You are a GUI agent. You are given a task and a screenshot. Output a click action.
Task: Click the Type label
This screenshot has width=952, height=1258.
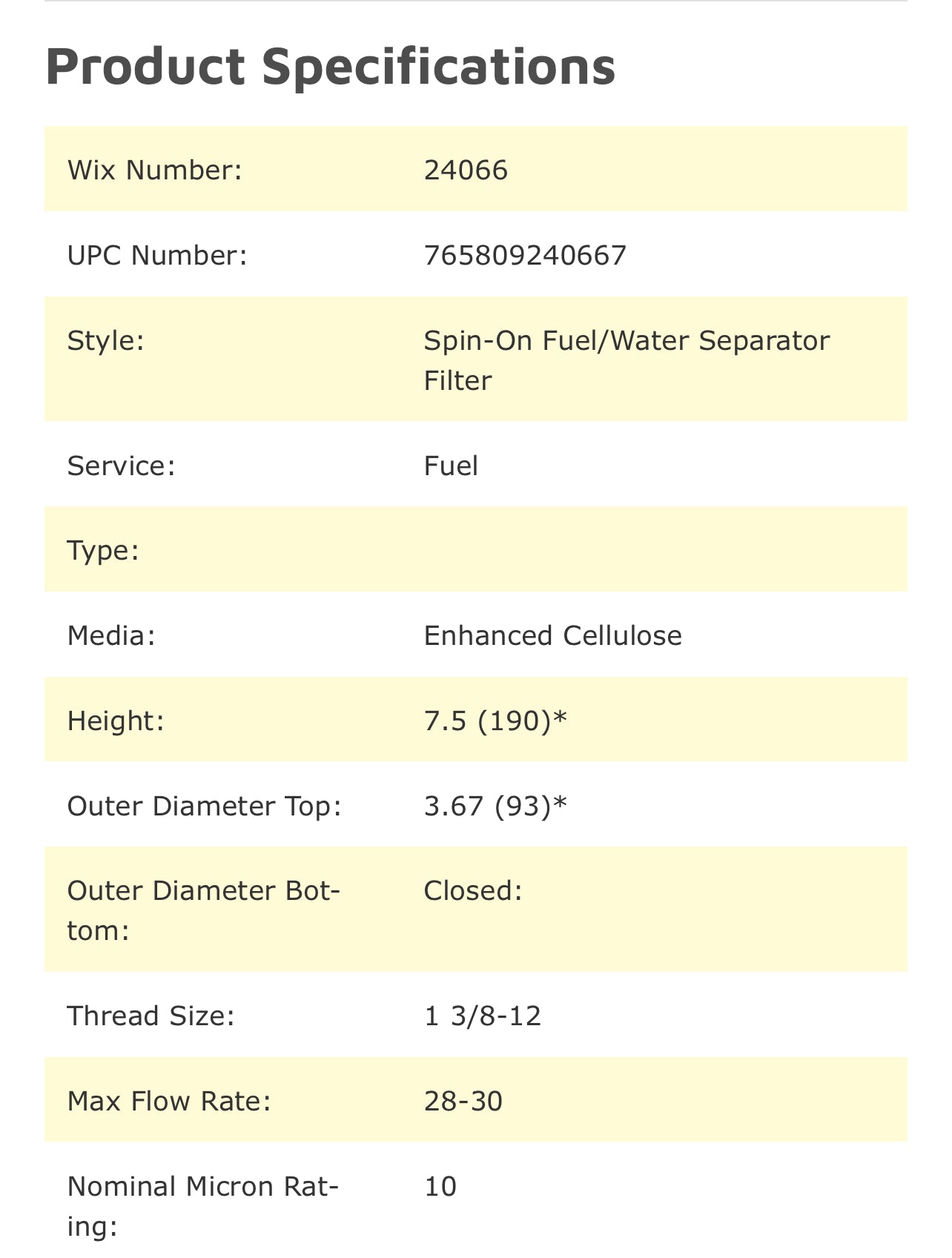[103, 551]
